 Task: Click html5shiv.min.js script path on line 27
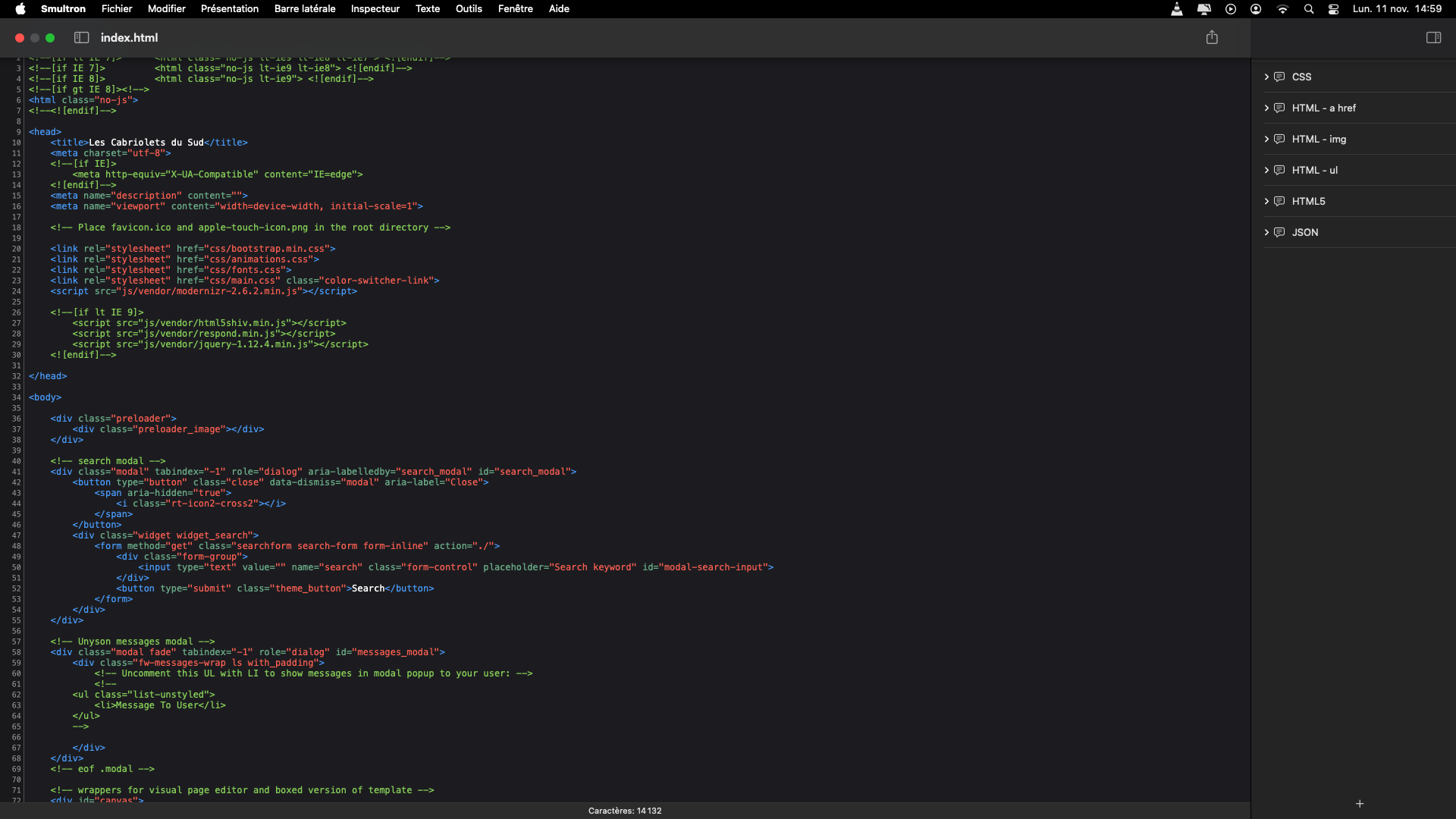pos(215,323)
